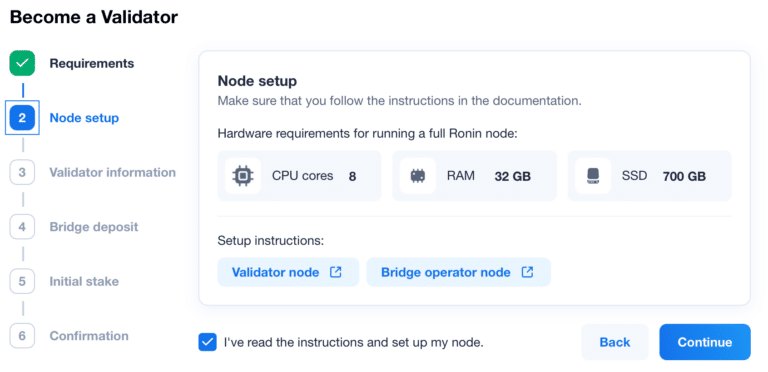
Task: Click the SSD drive icon
Action: click(x=593, y=176)
